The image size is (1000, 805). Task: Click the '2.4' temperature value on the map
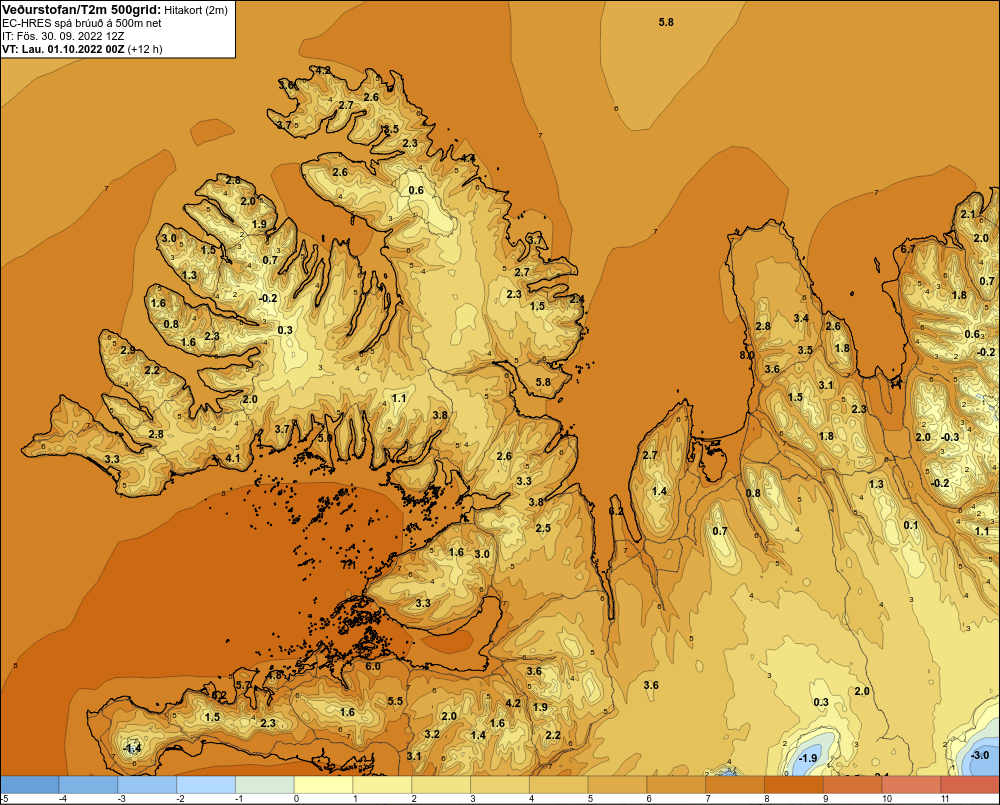[x=577, y=299]
